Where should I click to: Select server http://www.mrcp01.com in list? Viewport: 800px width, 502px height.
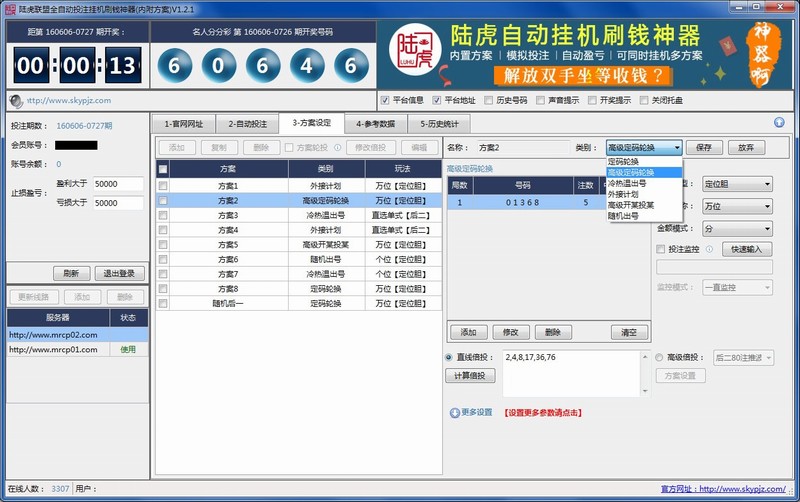pos(57,349)
